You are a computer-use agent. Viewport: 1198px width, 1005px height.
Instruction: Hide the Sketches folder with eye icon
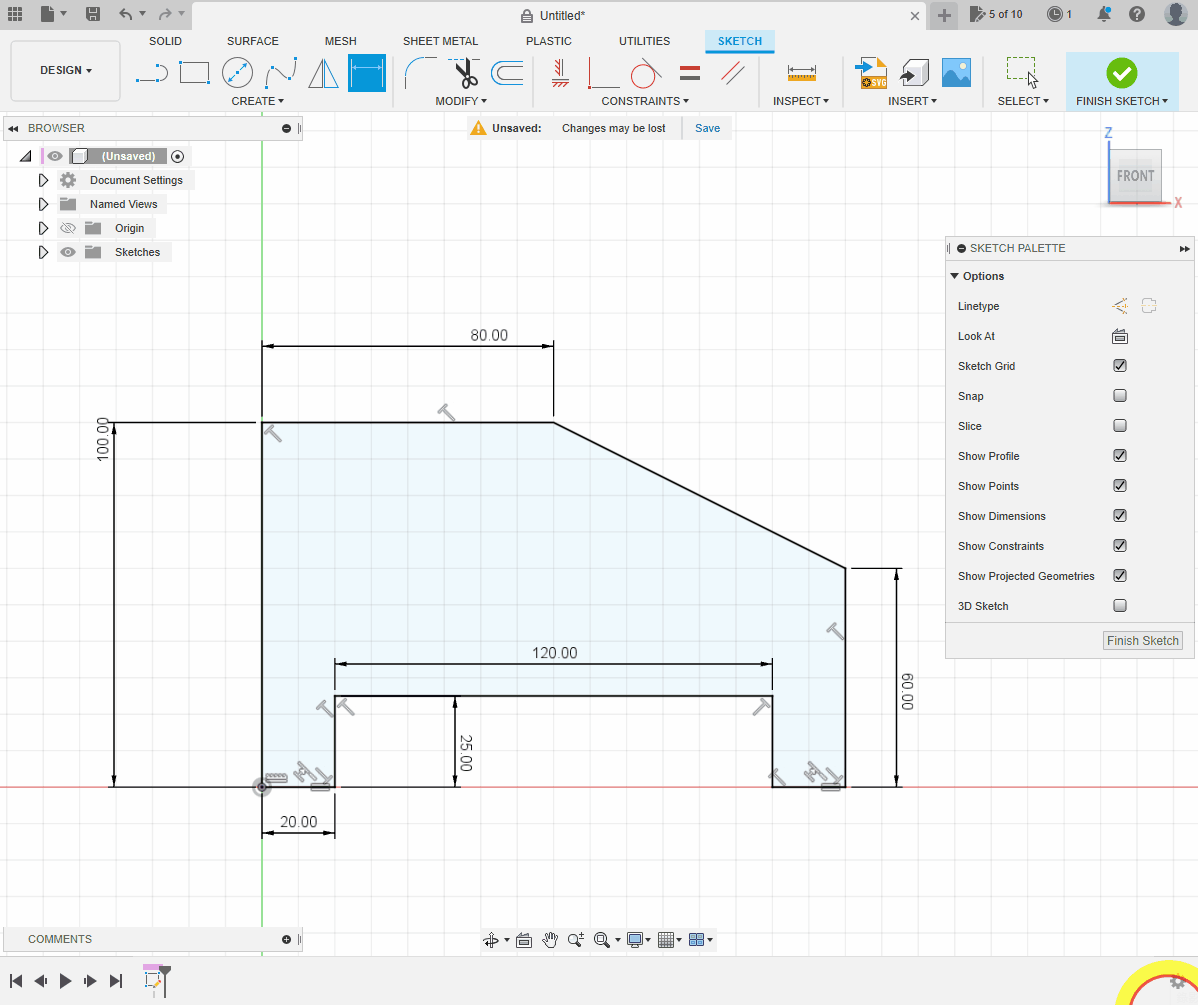coord(68,252)
